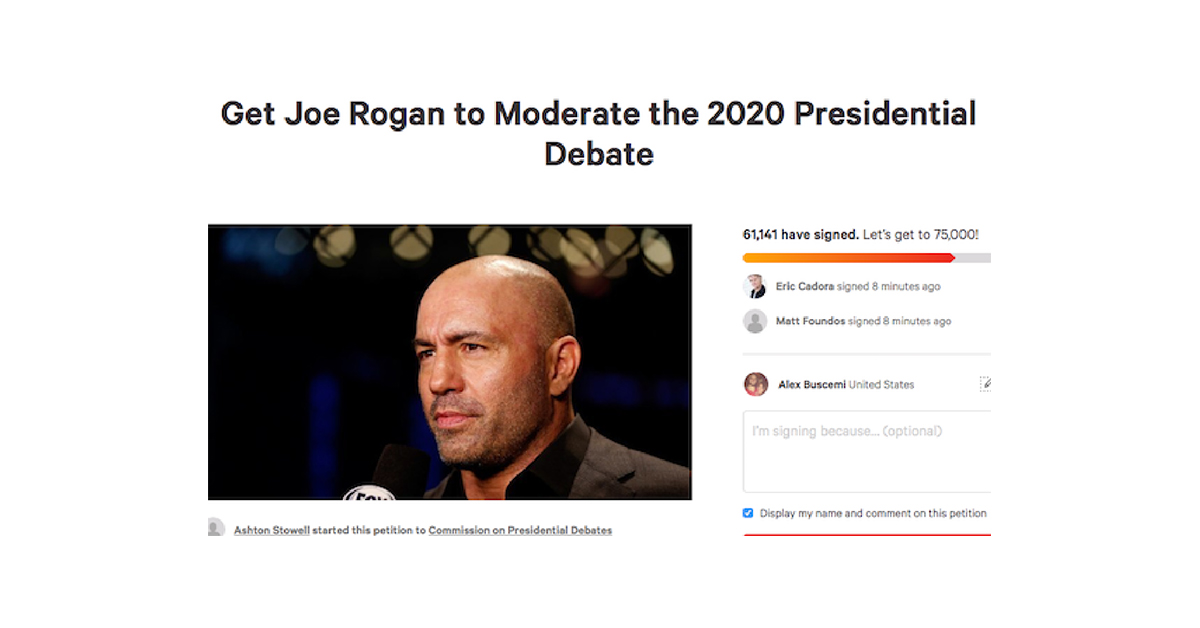This screenshot has height=628, width=1200.
Task: Click the petition title heading
Action: 598,133
